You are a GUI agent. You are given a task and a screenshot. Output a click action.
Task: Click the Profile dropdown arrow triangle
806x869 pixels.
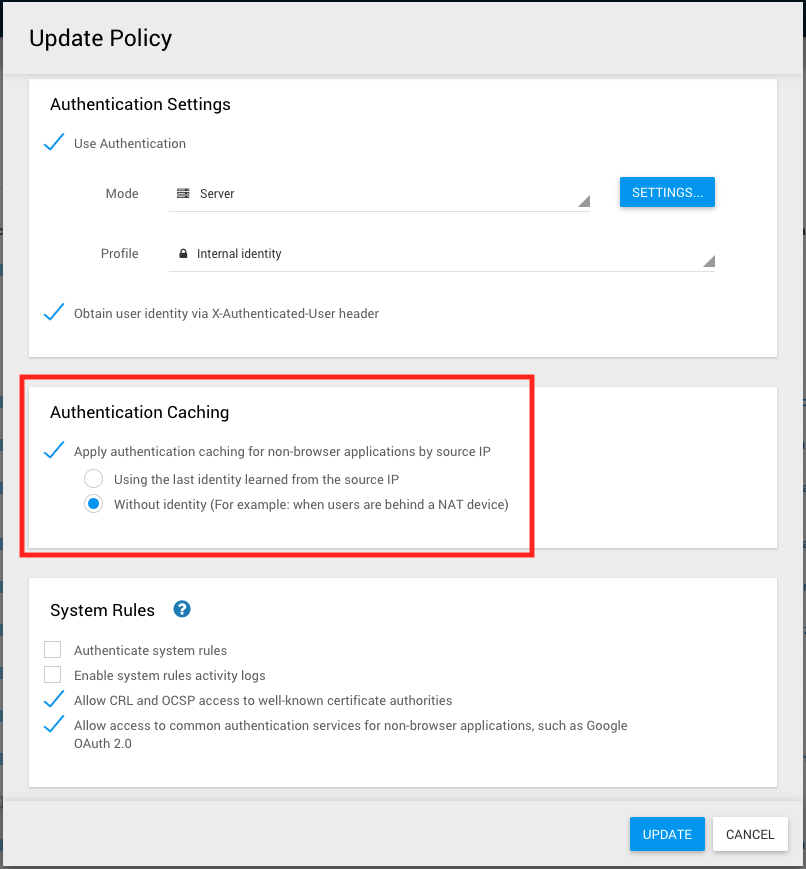(709, 261)
